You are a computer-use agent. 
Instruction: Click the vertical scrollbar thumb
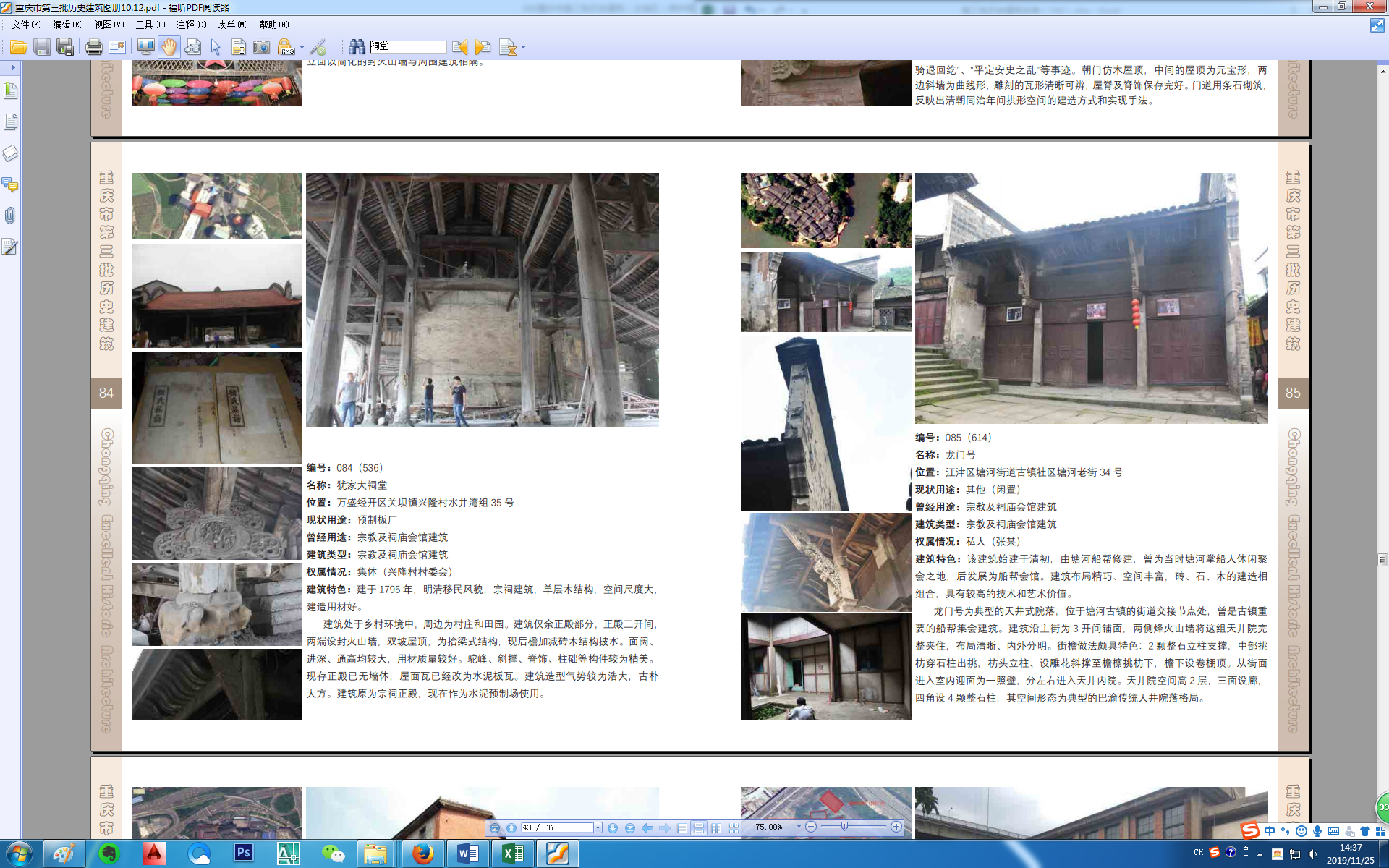(1382, 560)
